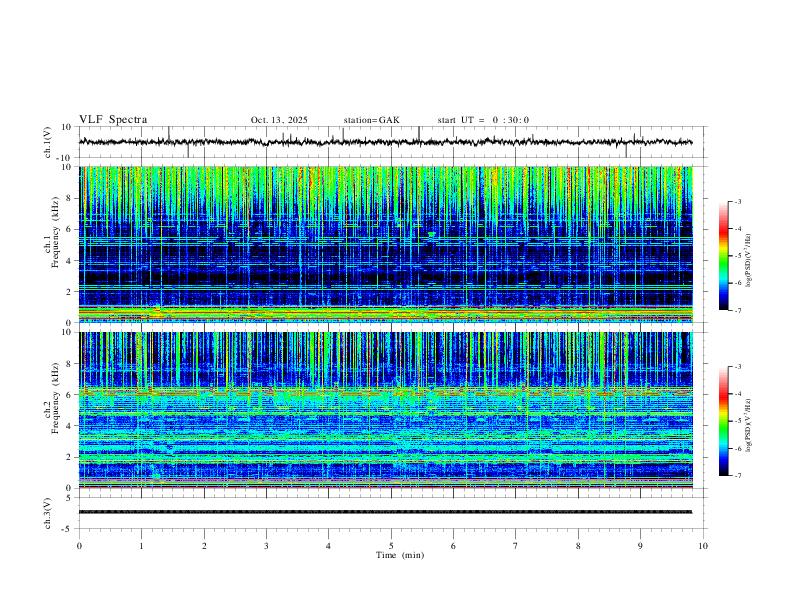792x612 pixels.
Task: Click the ch.1 color scale bar
Action: point(723,256)
